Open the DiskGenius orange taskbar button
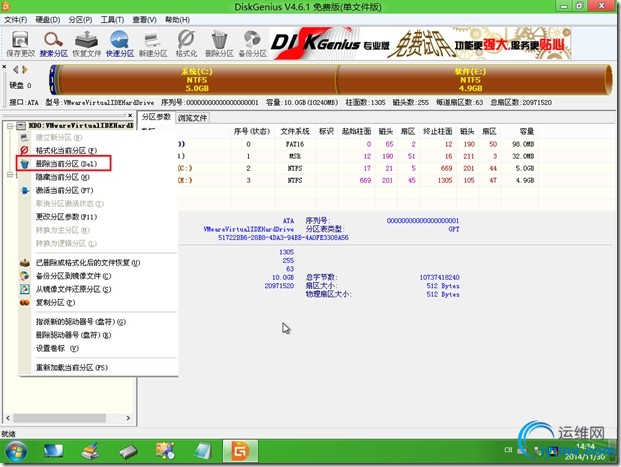The height and width of the screenshot is (467, 621). click(240, 451)
